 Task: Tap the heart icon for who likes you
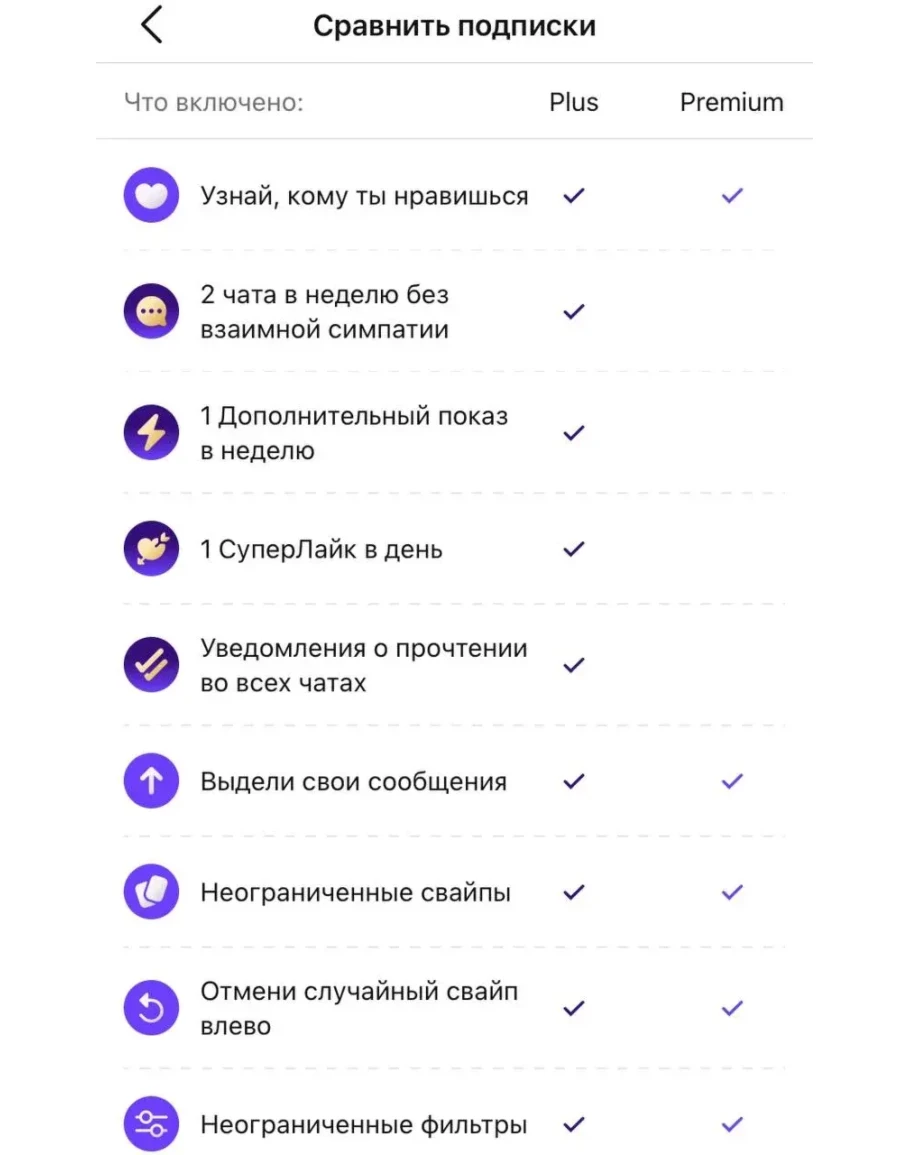(151, 195)
